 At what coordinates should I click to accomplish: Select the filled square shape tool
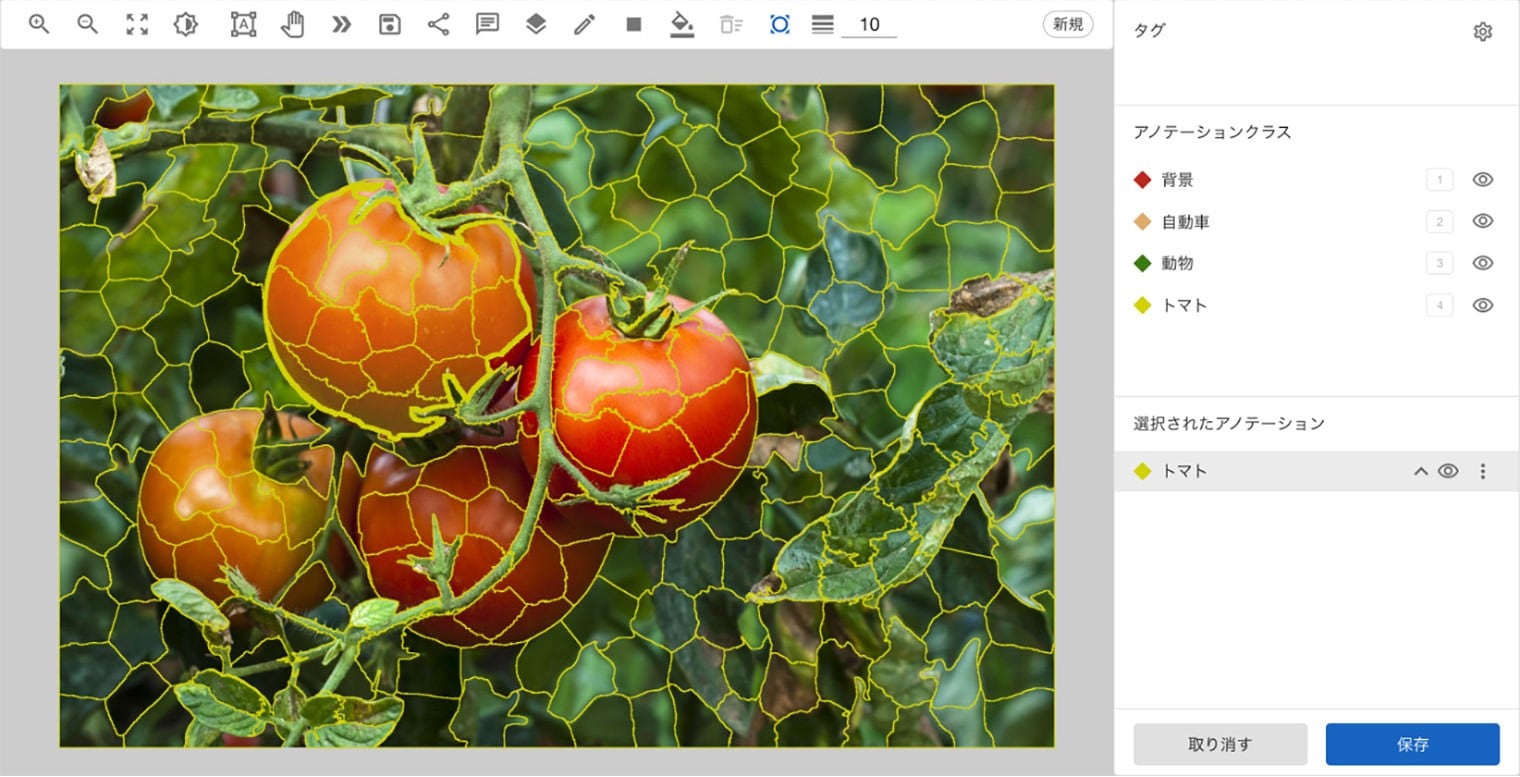(634, 24)
